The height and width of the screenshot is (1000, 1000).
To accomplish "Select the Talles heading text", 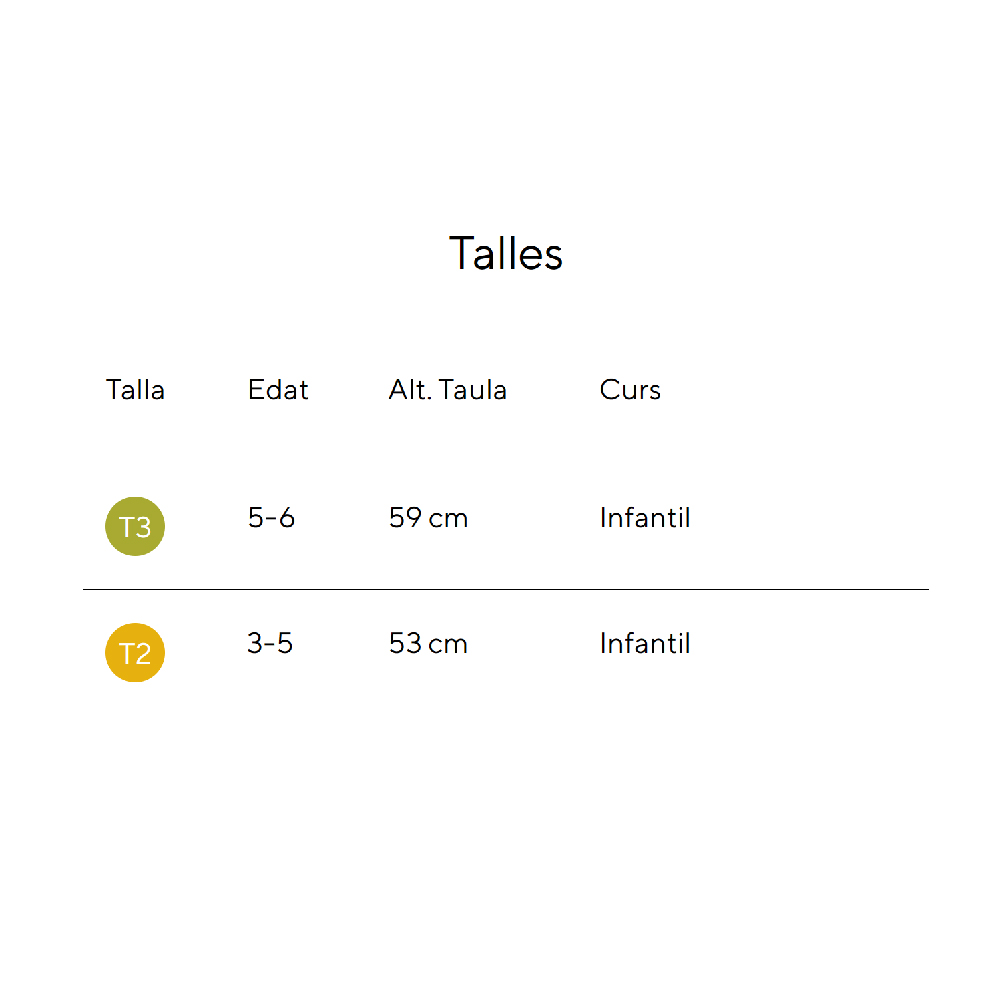I will [x=506, y=253].
